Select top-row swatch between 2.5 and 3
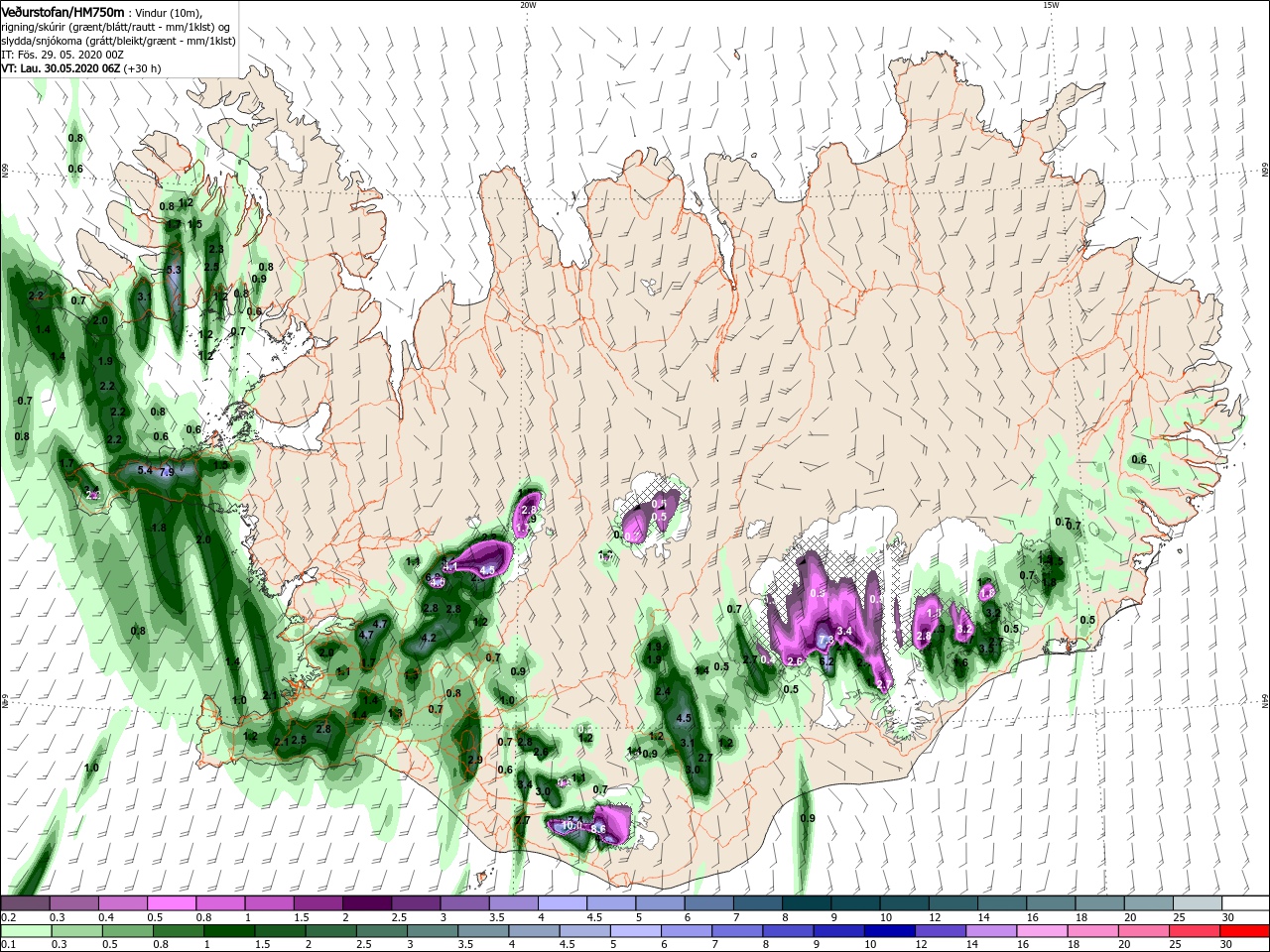 click(416, 903)
